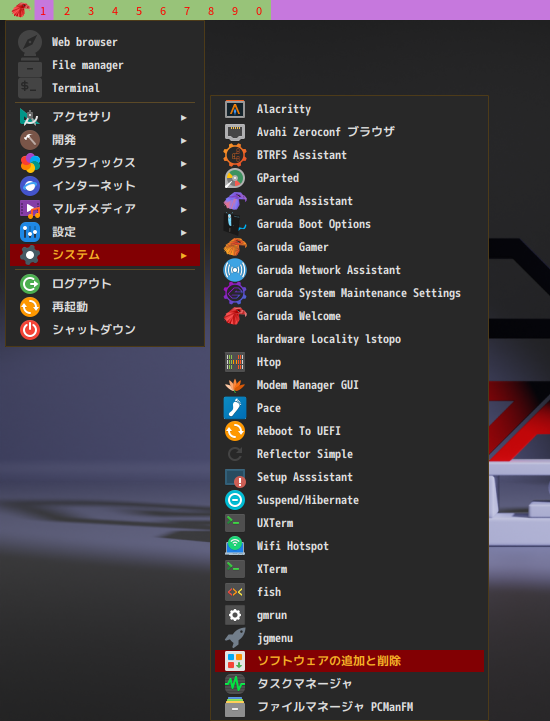The width and height of the screenshot is (550, 721).
Task: Open the 設定 category
Action: click(105, 232)
